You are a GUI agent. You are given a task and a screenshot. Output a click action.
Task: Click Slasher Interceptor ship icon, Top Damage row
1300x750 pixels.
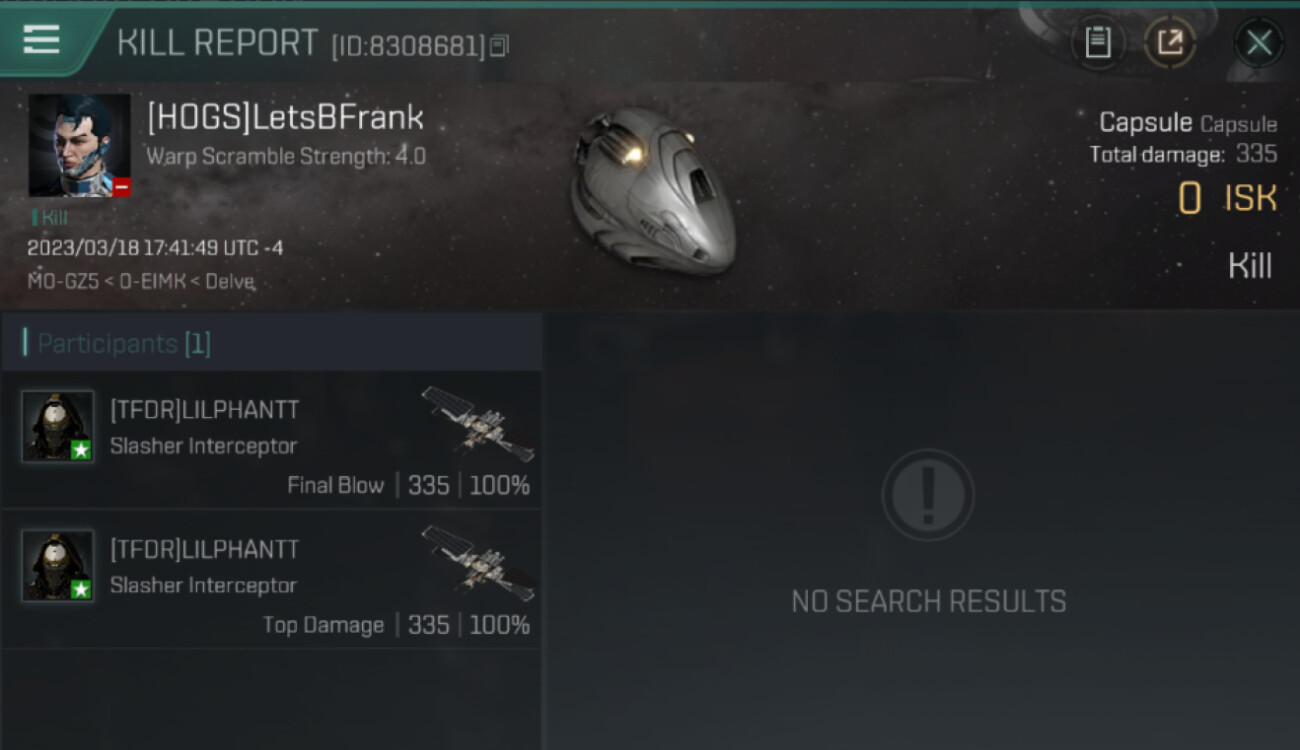point(478,563)
